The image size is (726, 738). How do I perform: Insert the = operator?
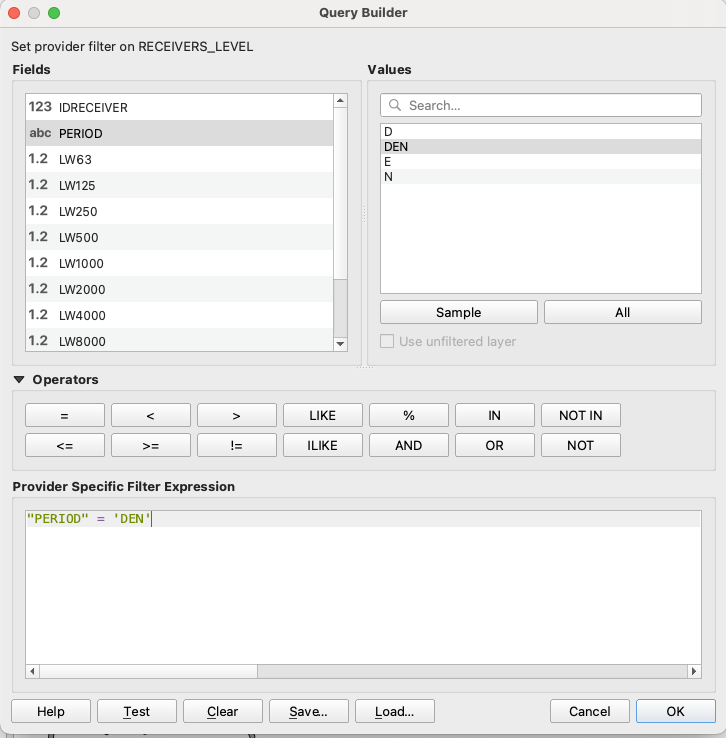point(65,416)
